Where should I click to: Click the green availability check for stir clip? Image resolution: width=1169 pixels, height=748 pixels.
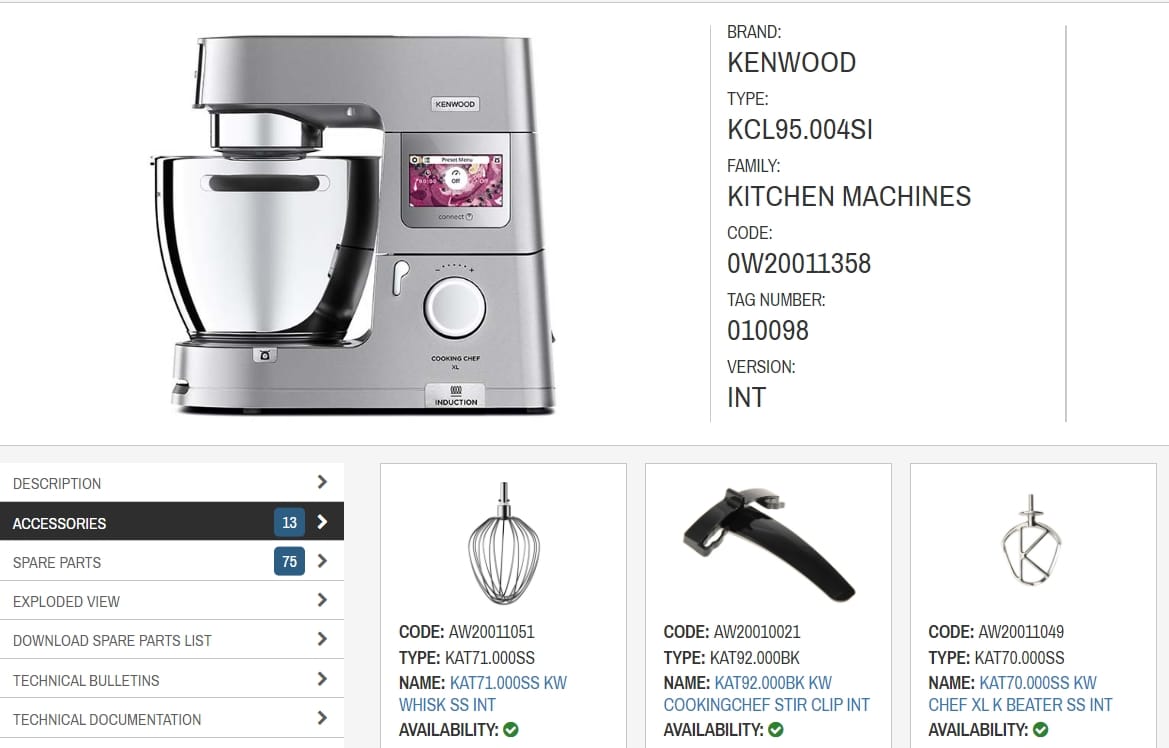click(x=775, y=729)
